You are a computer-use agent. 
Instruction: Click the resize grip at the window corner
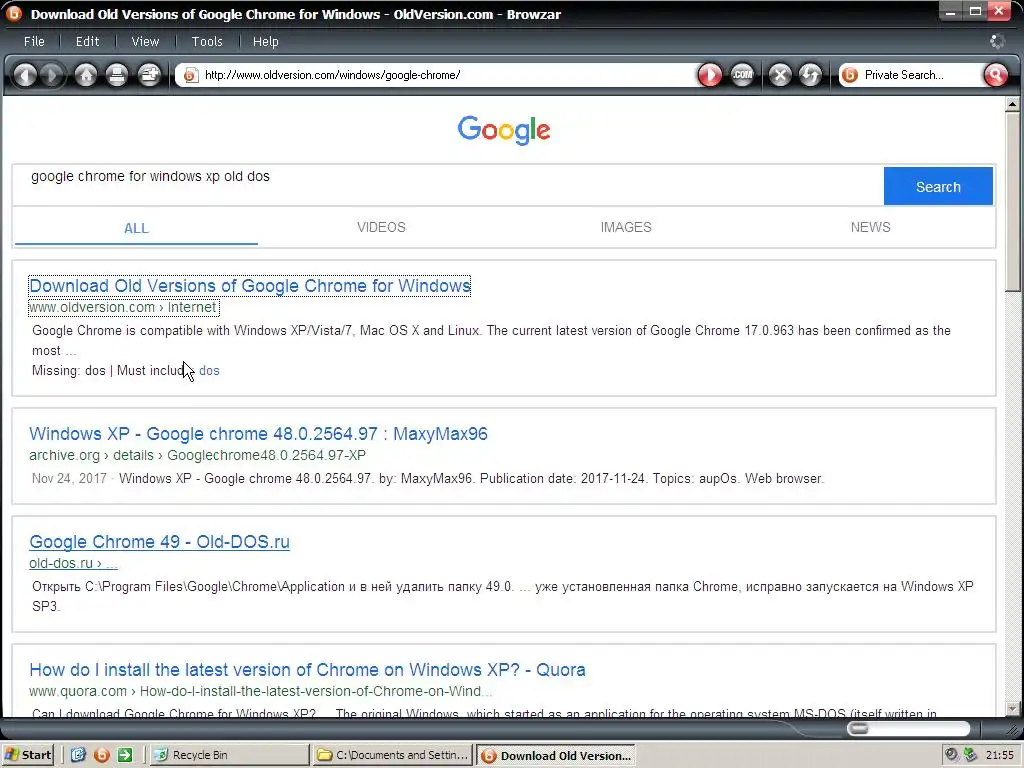(x=1014, y=729)
